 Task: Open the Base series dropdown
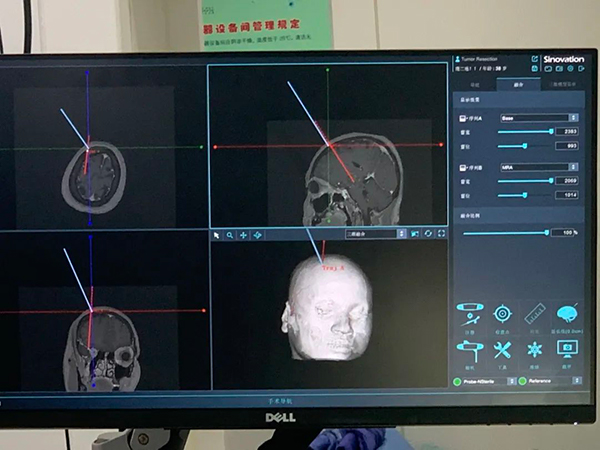539,118
